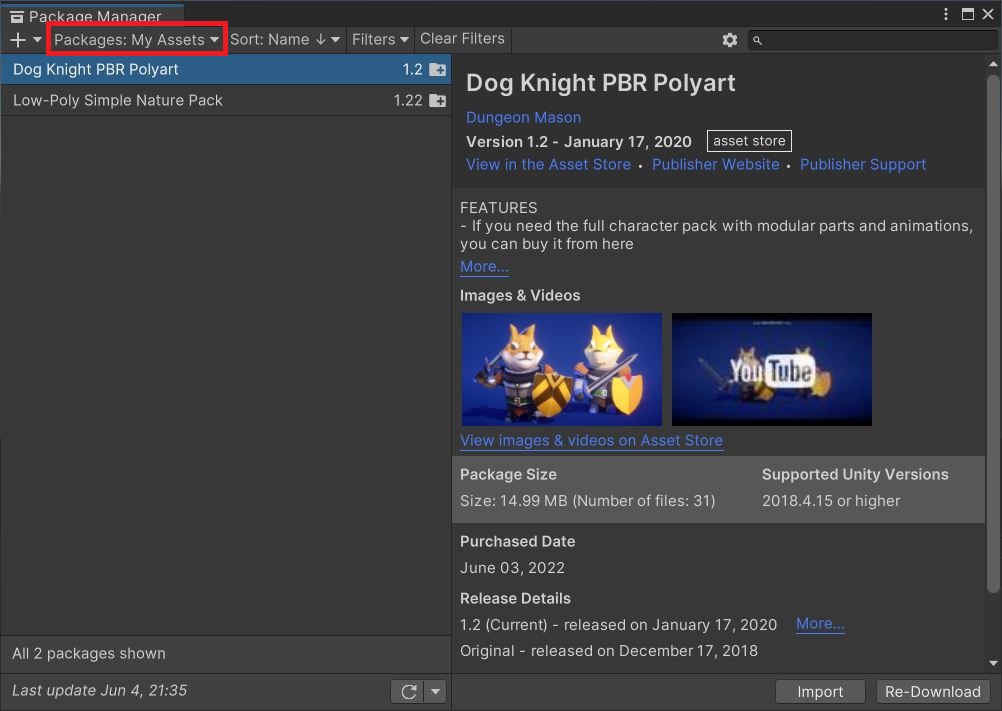Click the details panel vertical scrollbar
The height and width of the screenshot is (711, 1002).
point(993,334)
